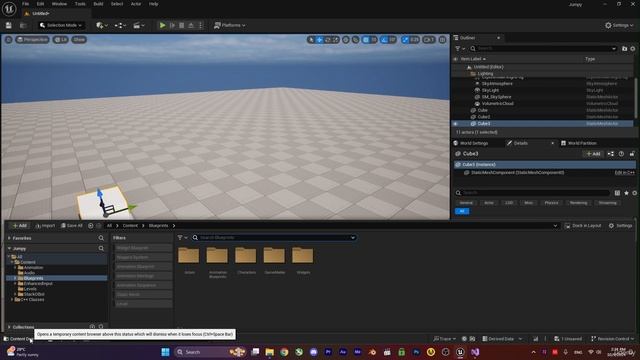Open the Blueprints toolbar dropdown
640x360 pixels.
point(120,25)
